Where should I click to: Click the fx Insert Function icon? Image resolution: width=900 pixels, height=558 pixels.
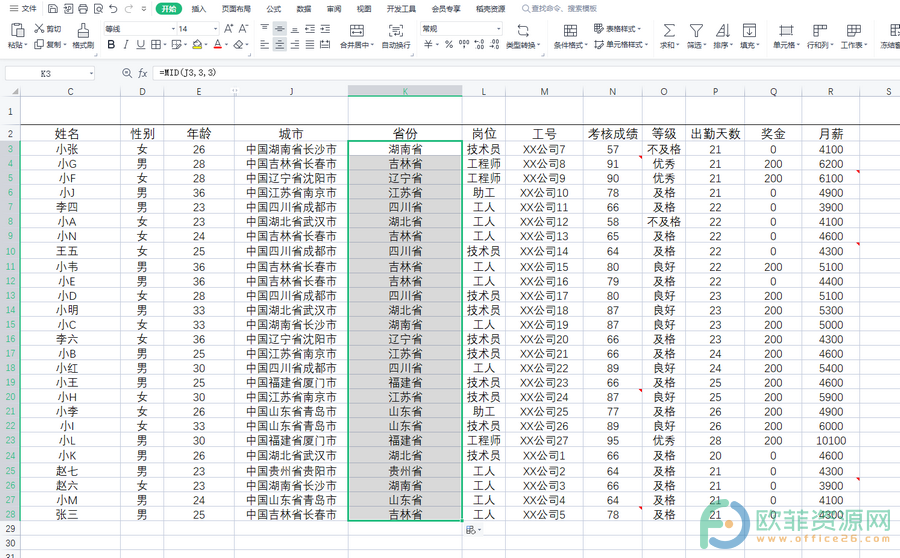(x=142, y=73)
